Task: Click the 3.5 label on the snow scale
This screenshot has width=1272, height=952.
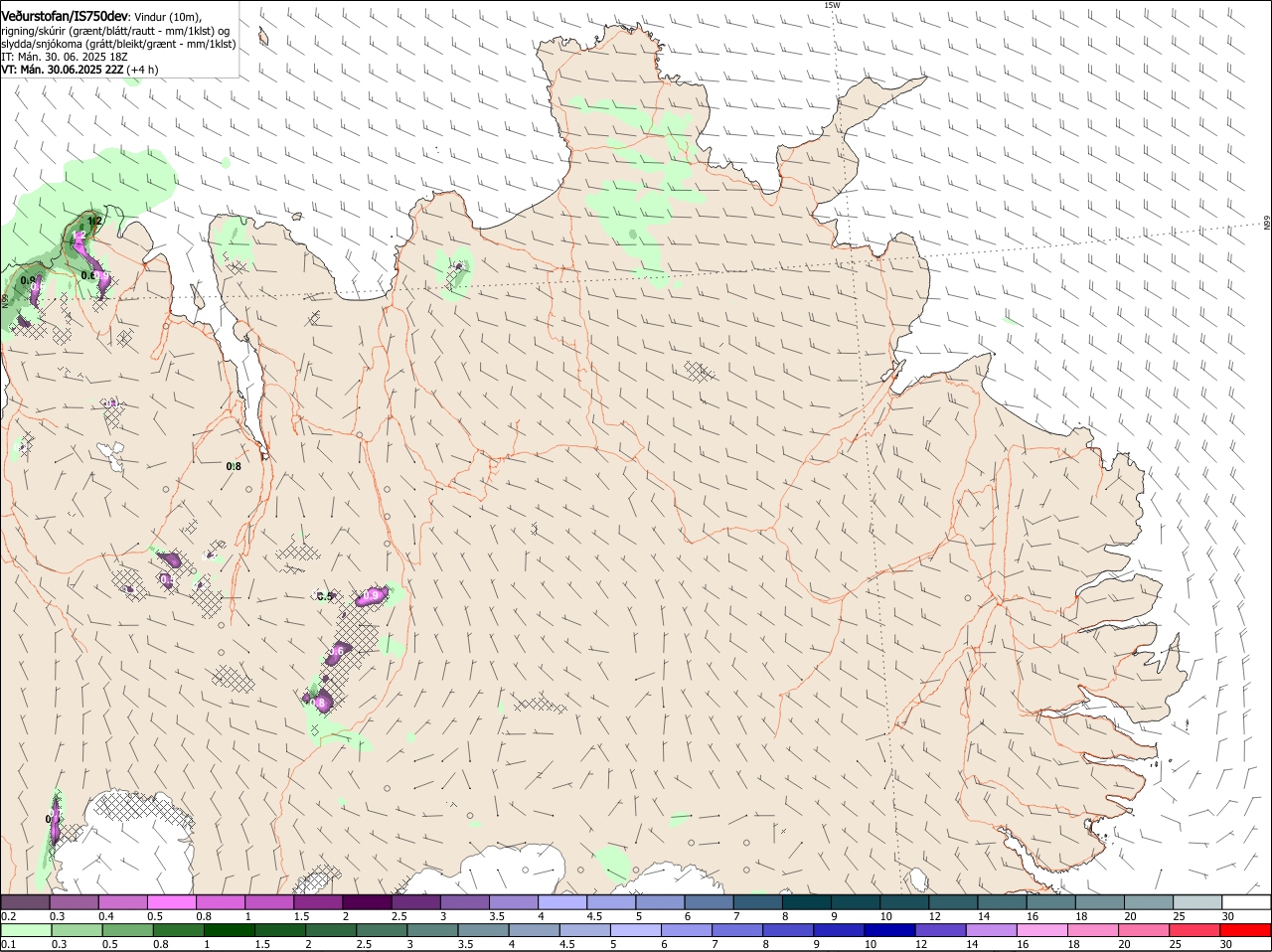Action: coord(498,916)
